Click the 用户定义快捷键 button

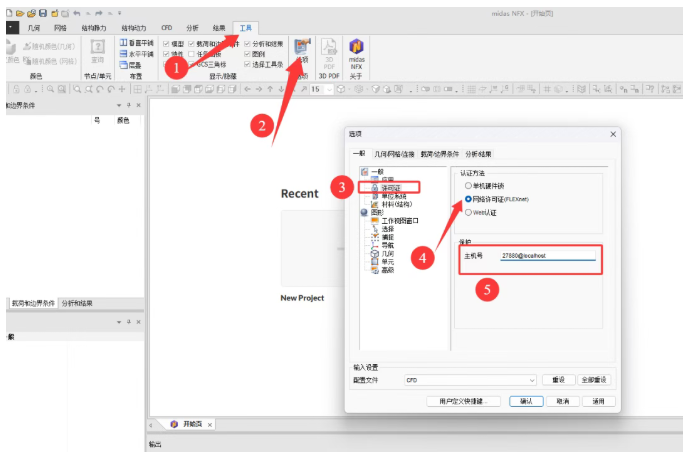(x=463, y=401)
